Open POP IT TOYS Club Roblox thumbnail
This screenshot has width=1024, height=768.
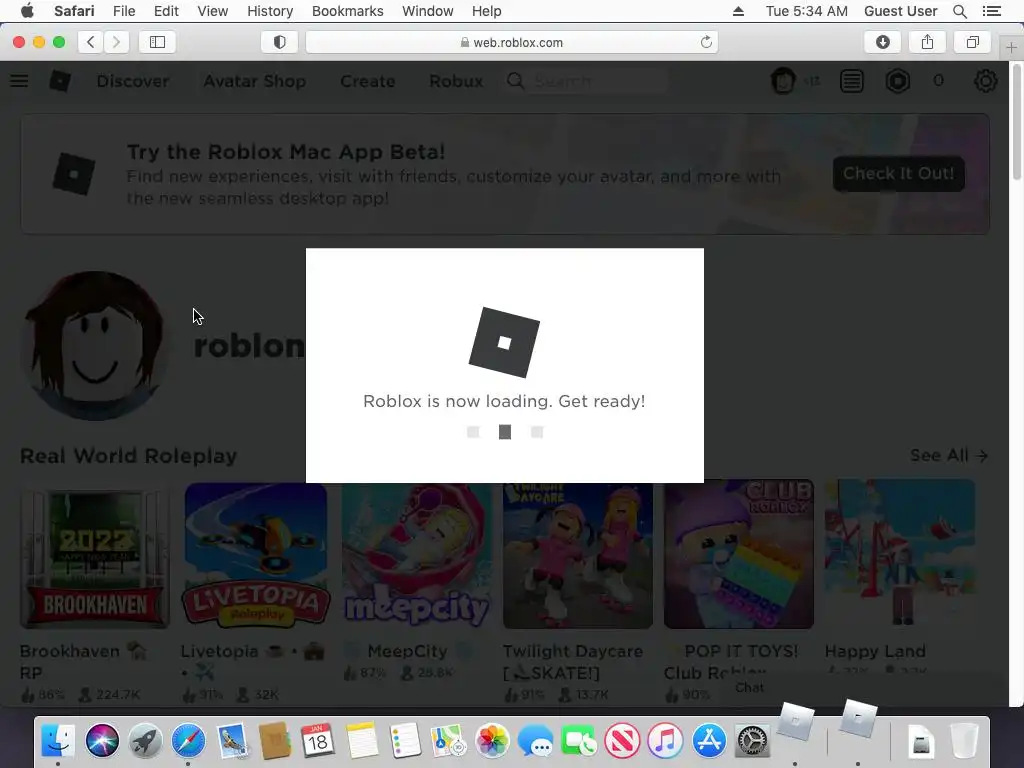(739, 554)
